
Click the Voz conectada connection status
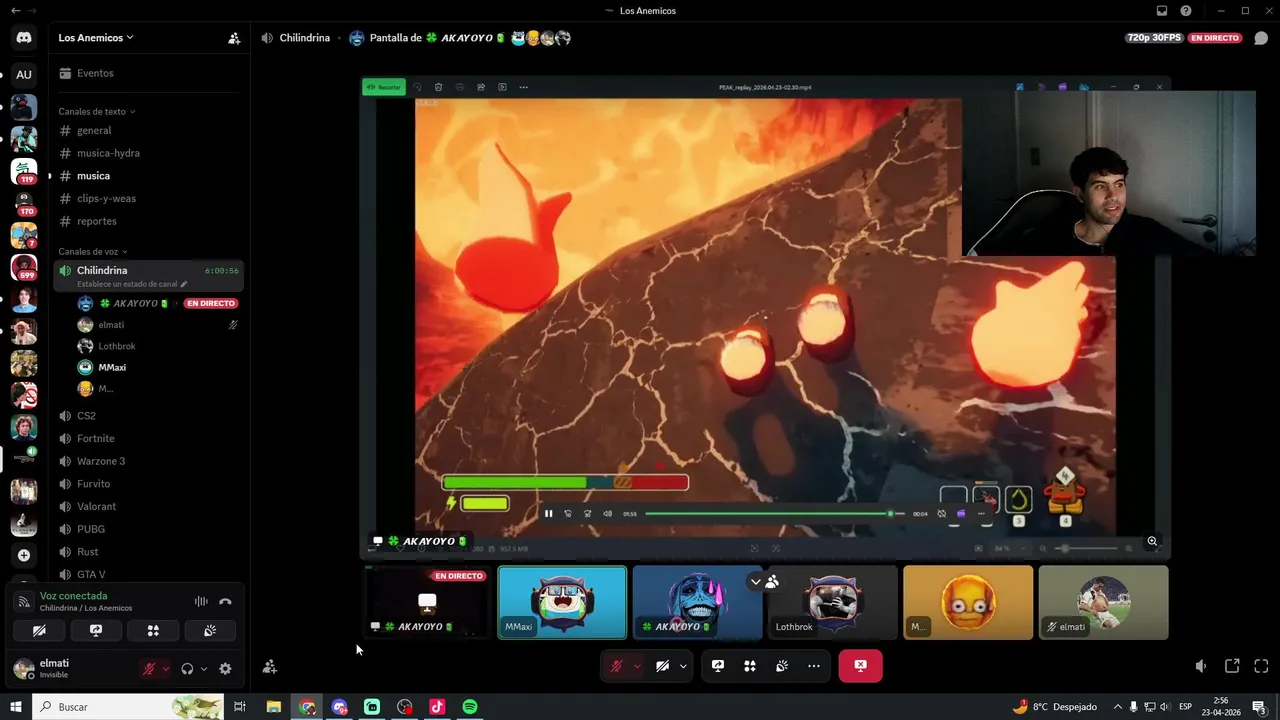coord(73,596)
